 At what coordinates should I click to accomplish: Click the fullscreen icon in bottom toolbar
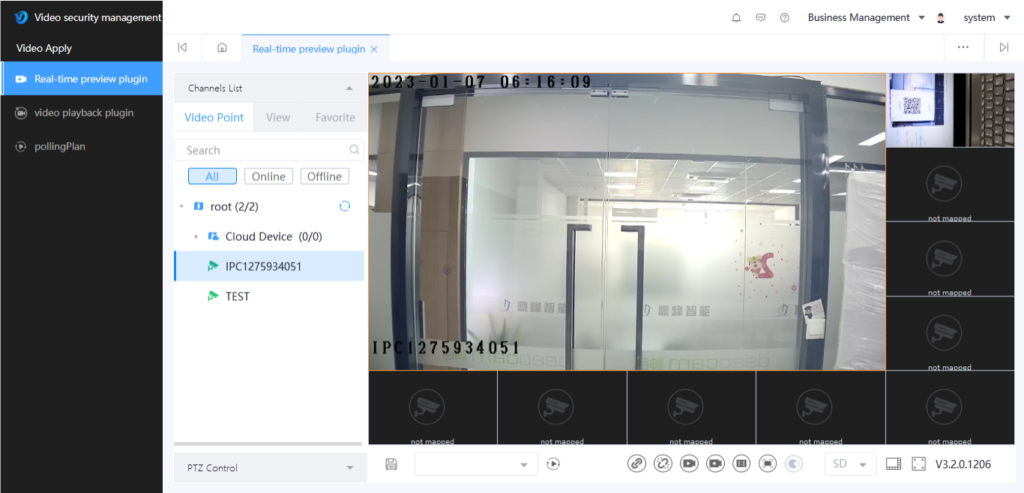point(917,464)
